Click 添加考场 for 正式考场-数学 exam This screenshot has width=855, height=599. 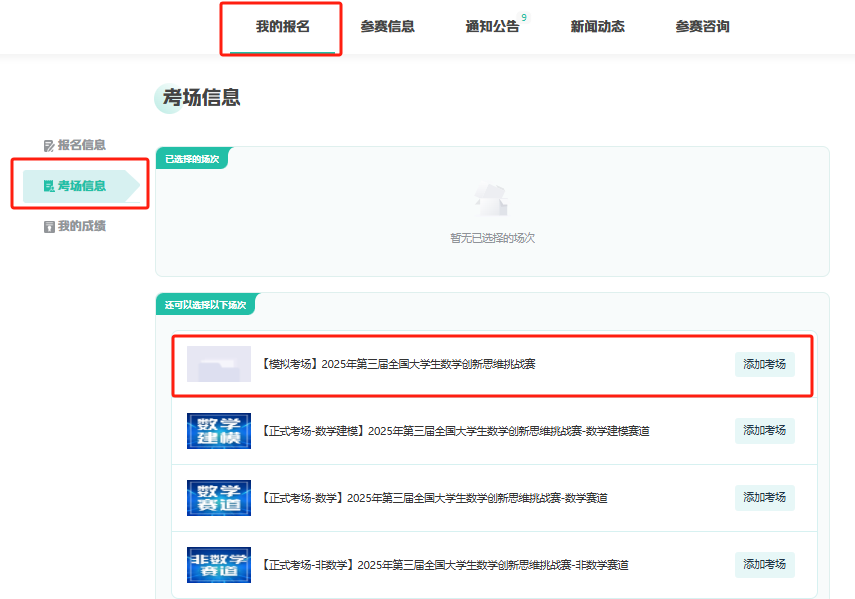tap(764, 497)
